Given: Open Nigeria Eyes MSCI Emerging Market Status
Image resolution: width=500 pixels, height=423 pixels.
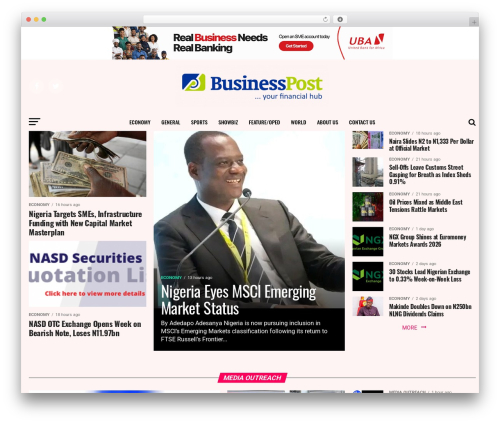Looking at the screenshot, I should (238, 300).
